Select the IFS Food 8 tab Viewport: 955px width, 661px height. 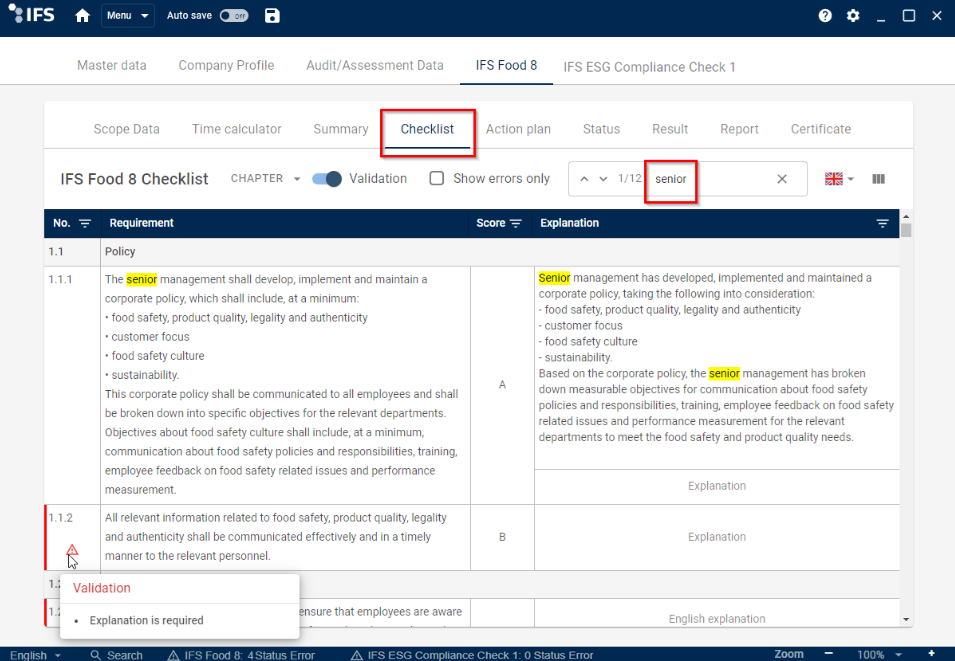[x=506, y=65]
